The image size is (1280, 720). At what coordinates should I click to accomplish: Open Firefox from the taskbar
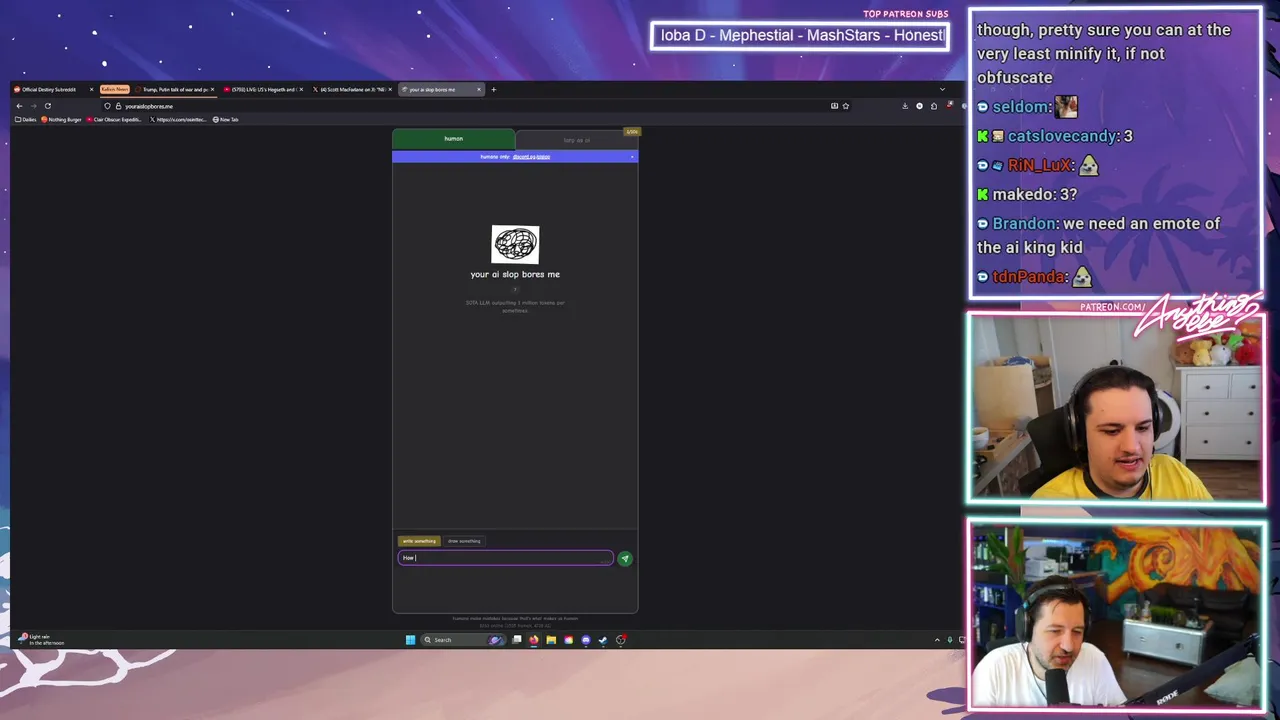(x=534, y=640)
